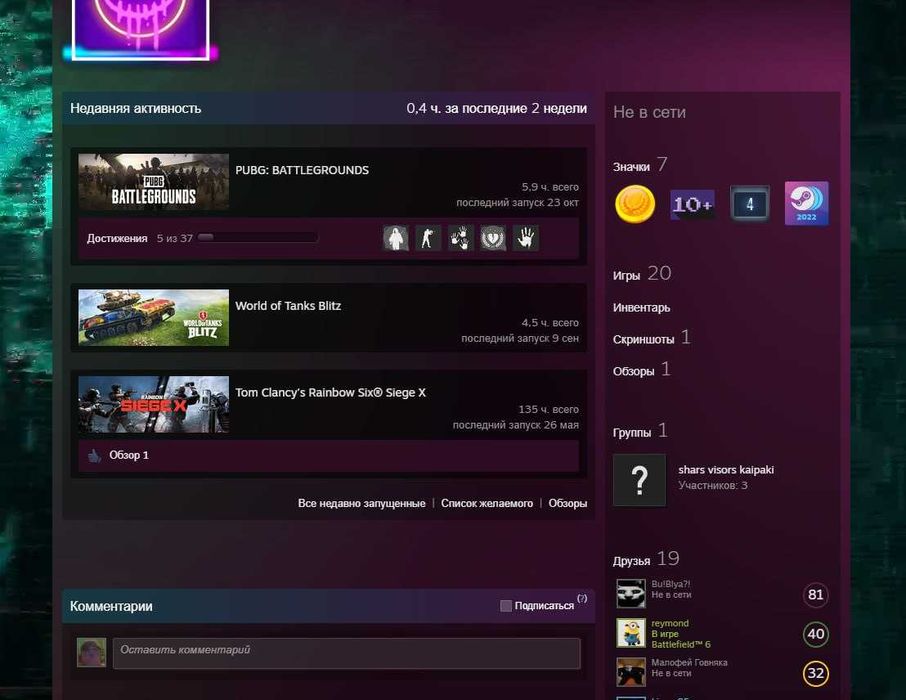906x700 pixels.
Task: Click the neon profile avatar at the top
Action: click(140, 29)
